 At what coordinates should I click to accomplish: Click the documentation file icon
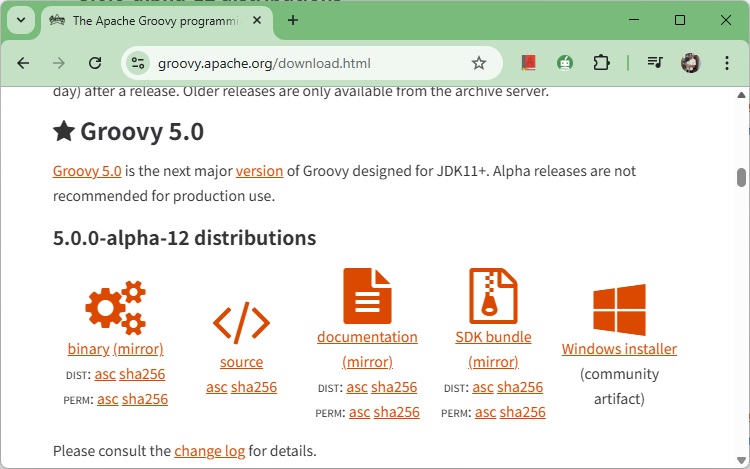click(x=367, y=296)
